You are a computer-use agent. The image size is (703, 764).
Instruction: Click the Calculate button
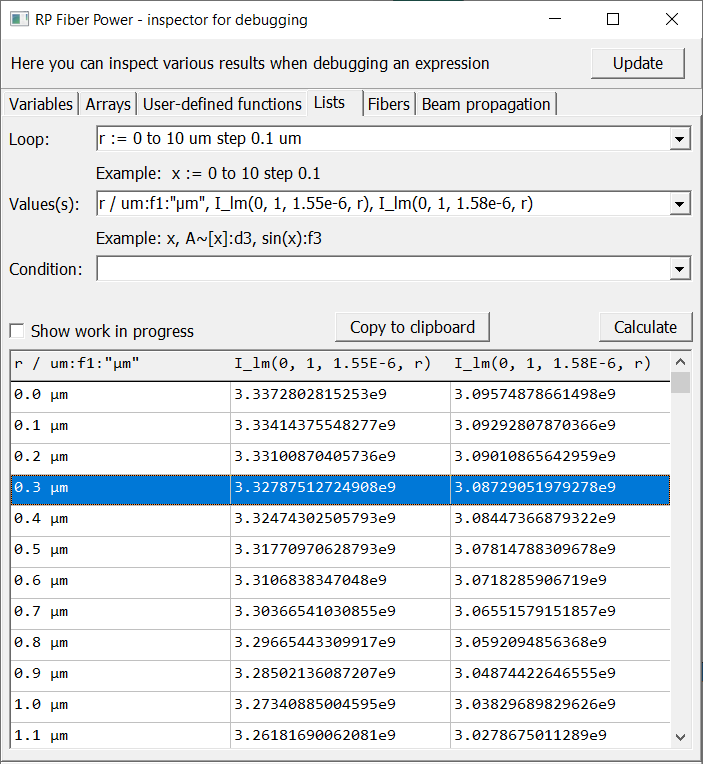tap(645, 327)
